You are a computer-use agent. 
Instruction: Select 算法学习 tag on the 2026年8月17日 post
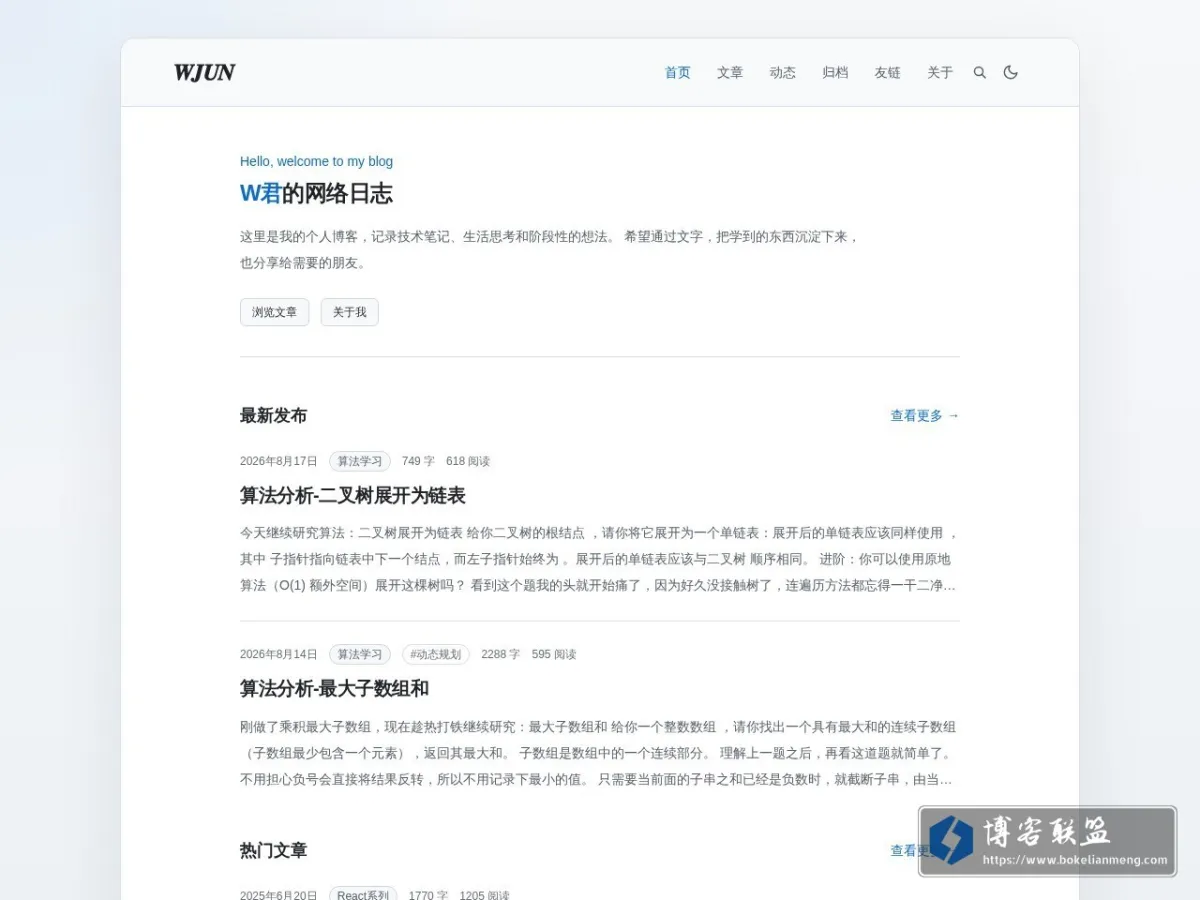[360, 461]
